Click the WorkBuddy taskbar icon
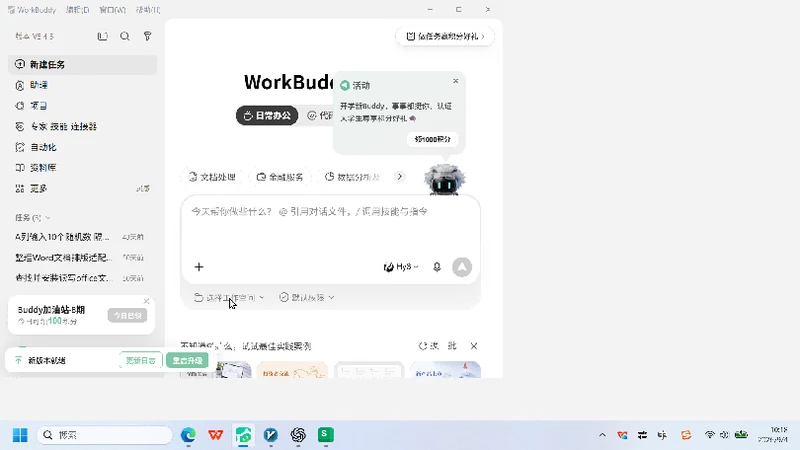This screenshot has height=450, width=800. pyautogui.click(x=243, y=435)
